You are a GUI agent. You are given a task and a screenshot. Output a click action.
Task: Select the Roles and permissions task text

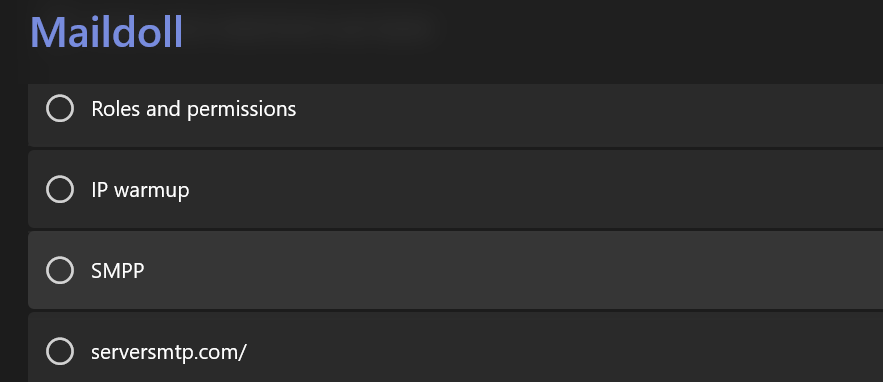pyautogui.click(x=194, y=109)
